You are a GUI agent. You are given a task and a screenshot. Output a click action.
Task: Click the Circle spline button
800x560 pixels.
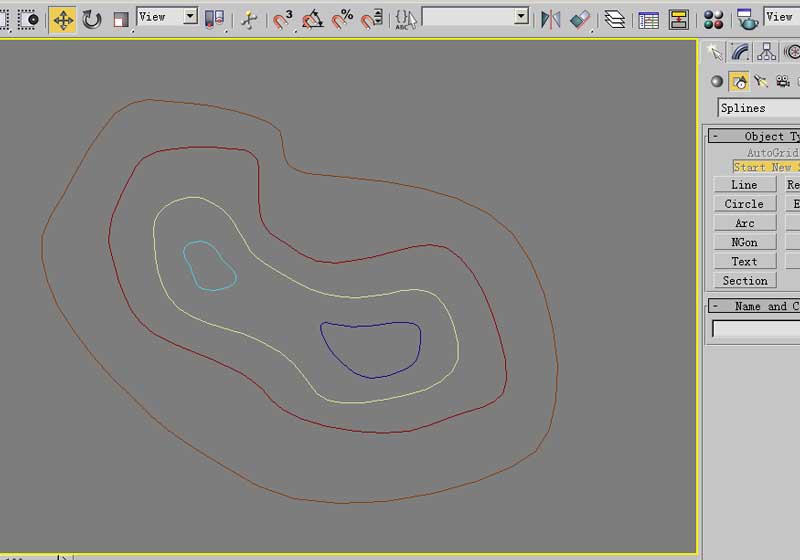tap(744, 204)
